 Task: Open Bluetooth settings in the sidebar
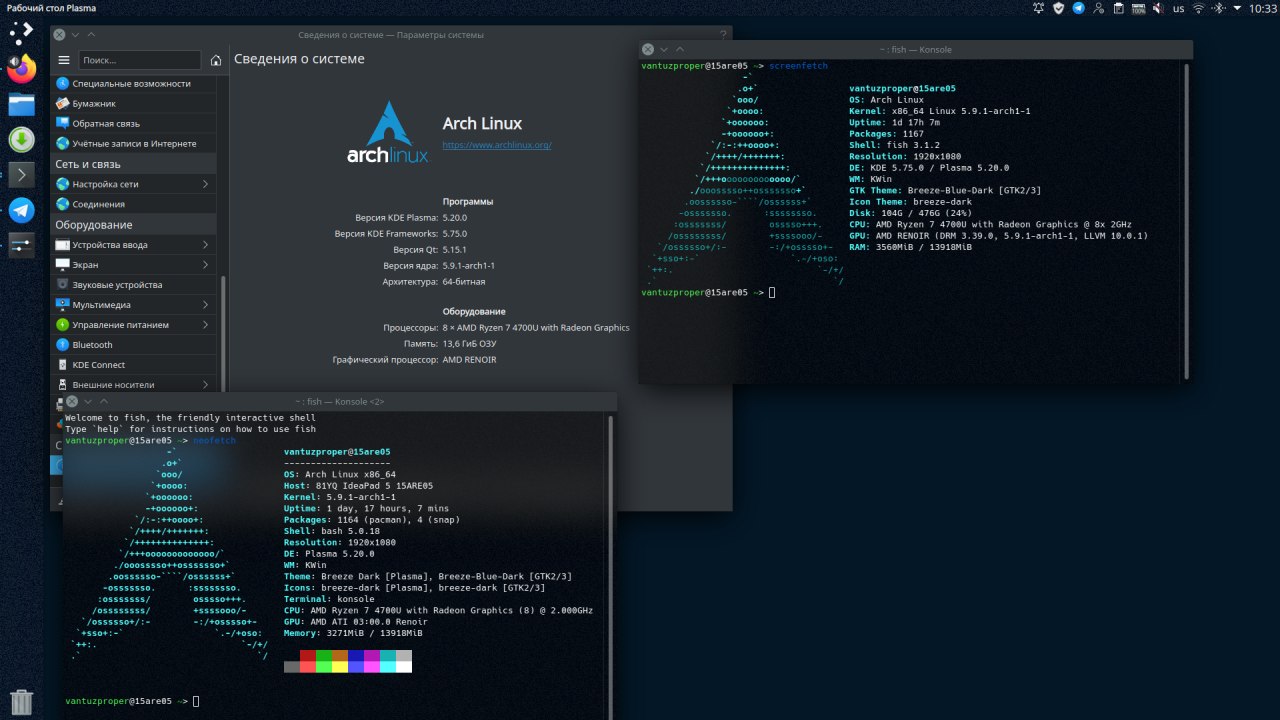(135, 345)
